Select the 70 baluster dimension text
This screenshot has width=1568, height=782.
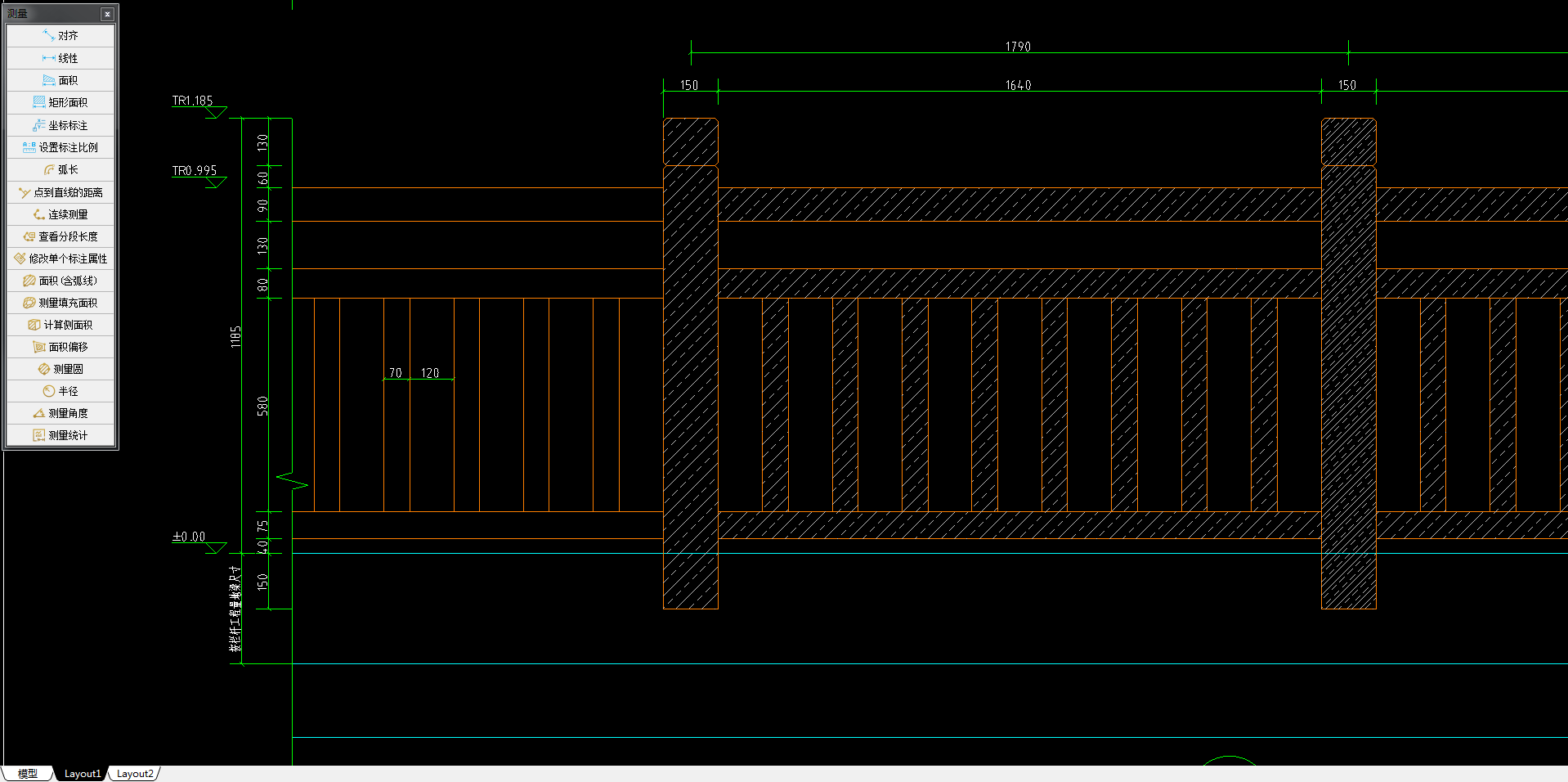[x=396, y=373]
